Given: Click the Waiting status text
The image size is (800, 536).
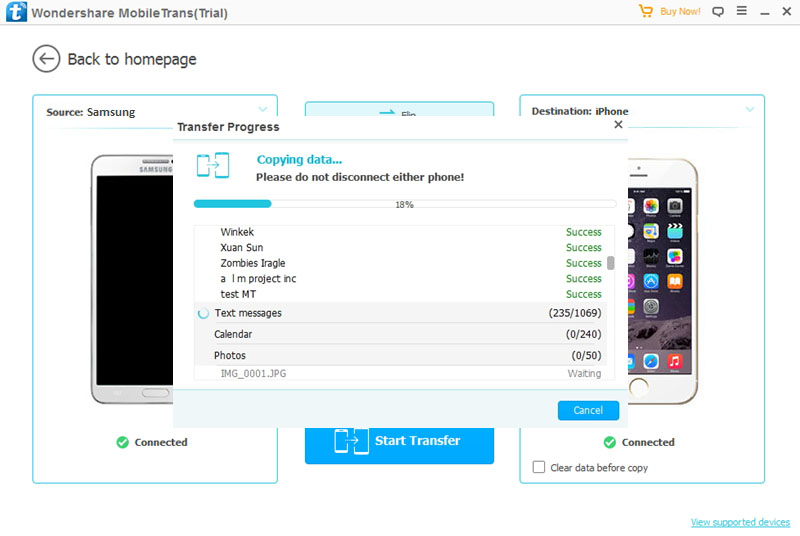Looking at the screenshot, I should 584,374.
